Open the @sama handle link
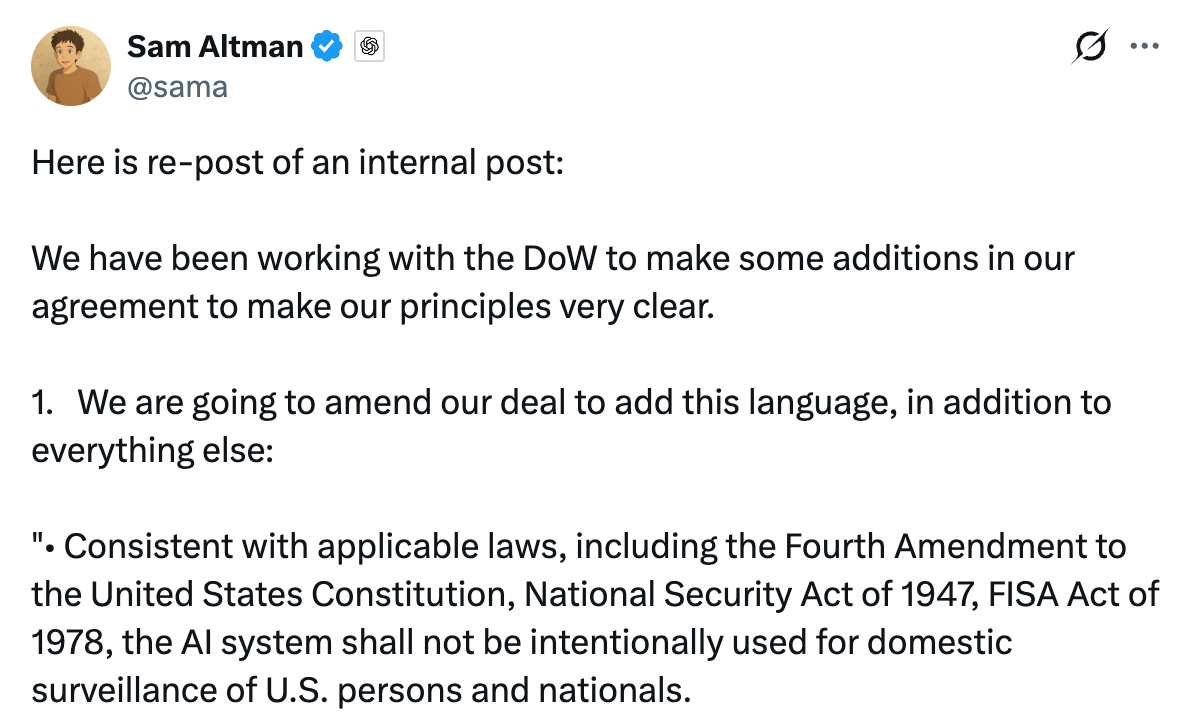 (177, 87)
